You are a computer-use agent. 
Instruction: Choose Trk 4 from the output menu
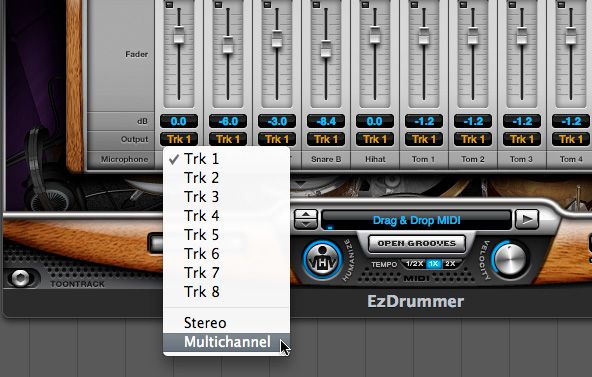coord(227,216)
